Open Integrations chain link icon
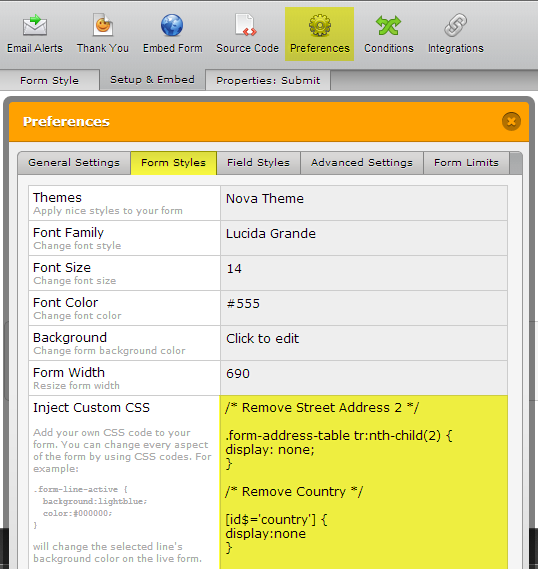Screen dimensions: 538x569 click(456, 25)
